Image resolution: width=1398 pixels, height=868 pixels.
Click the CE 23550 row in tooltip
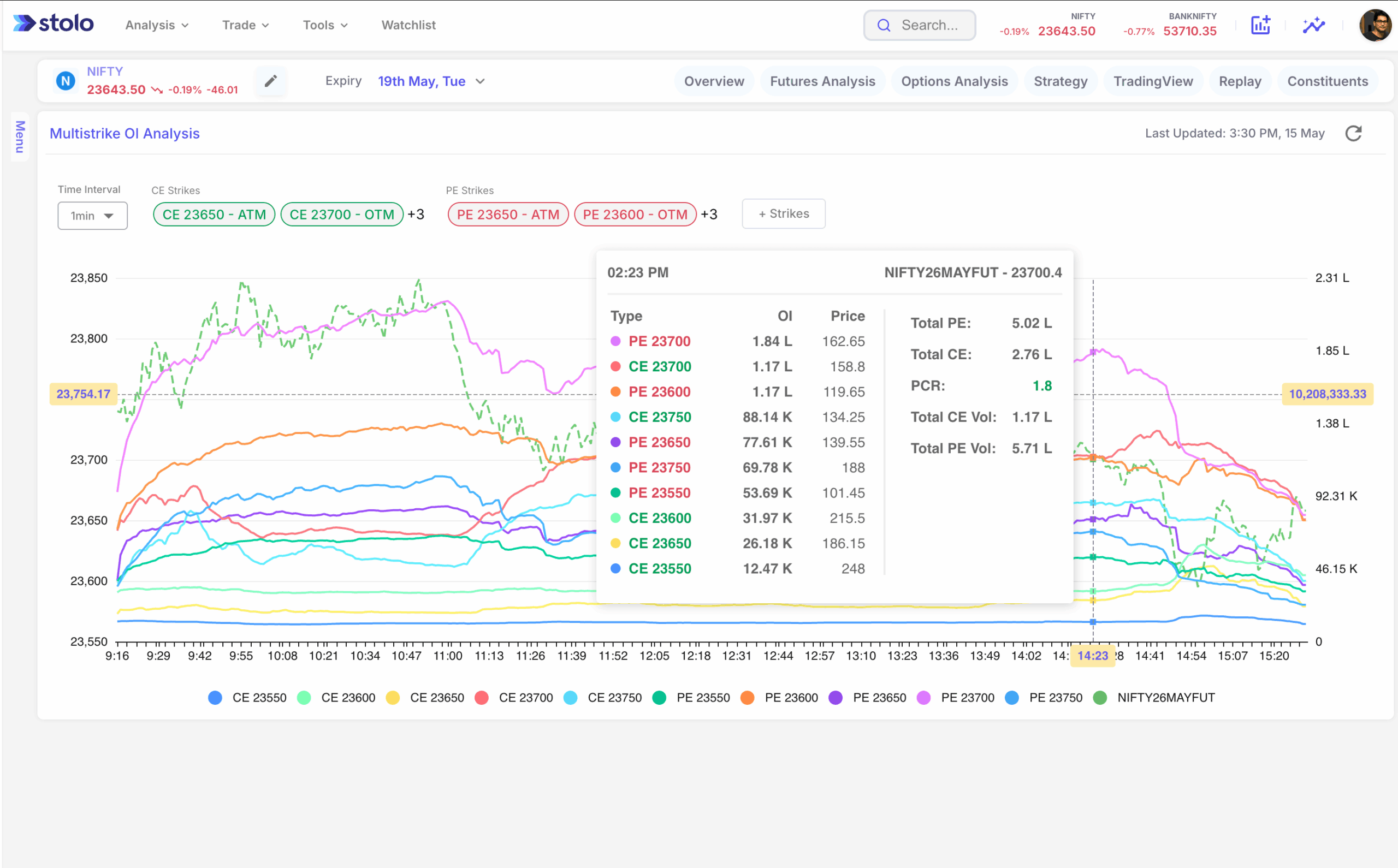pos(737,569)
